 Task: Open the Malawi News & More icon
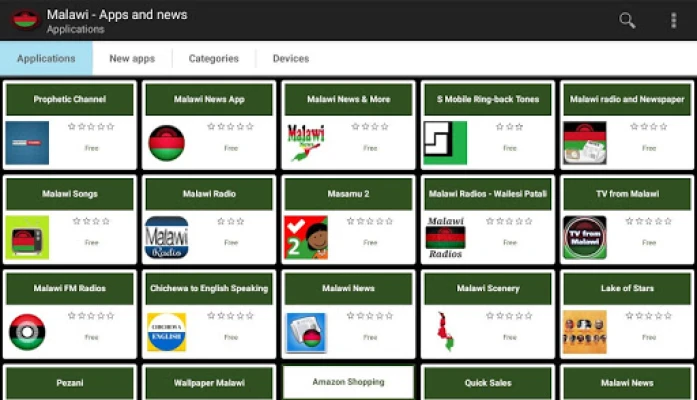click(306, 143)
